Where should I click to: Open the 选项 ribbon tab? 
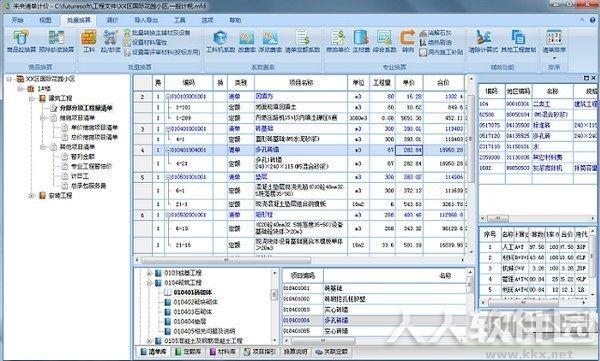point(207,20)
